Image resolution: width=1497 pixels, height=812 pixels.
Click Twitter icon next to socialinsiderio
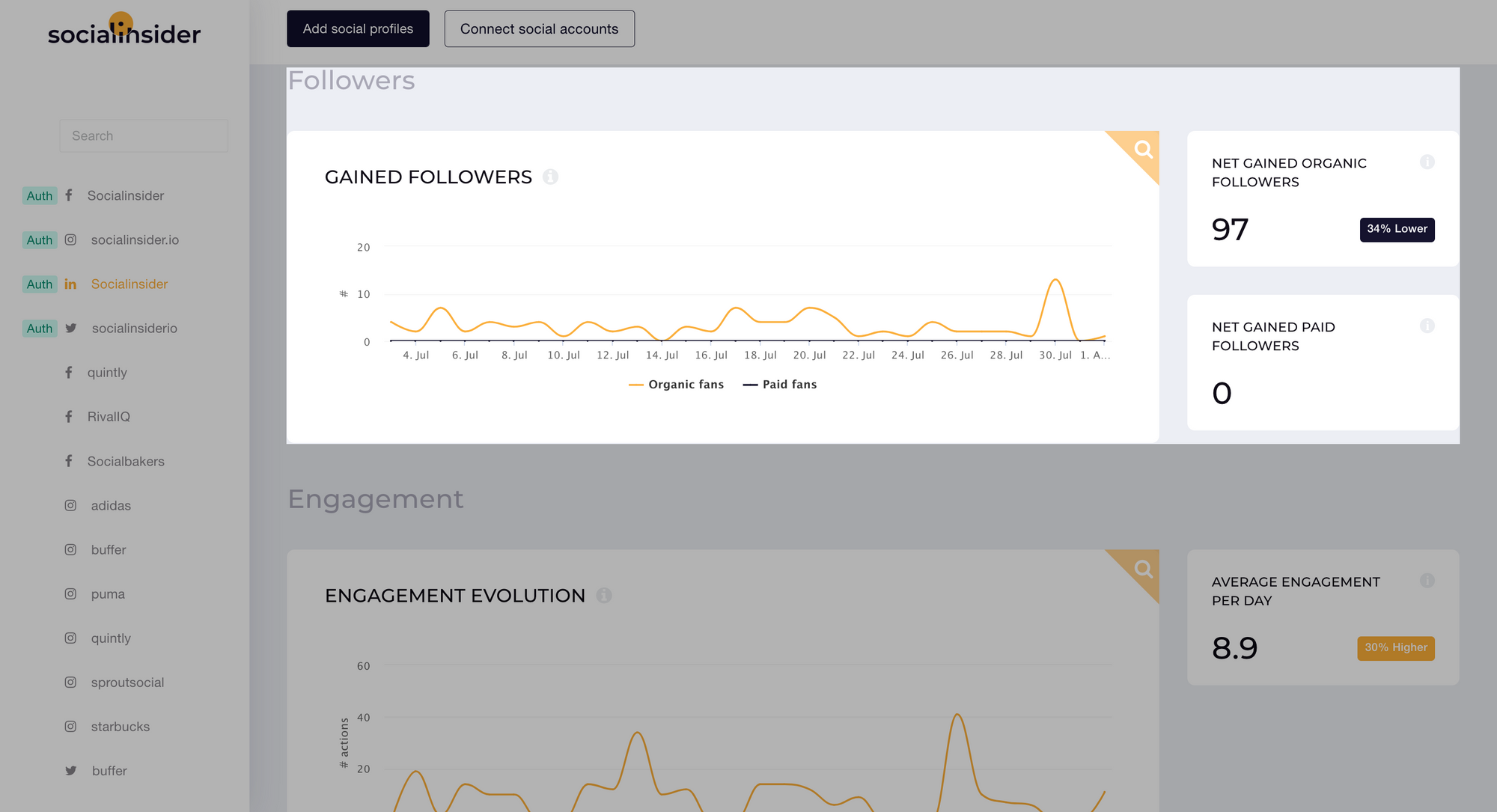coord(71,328)
